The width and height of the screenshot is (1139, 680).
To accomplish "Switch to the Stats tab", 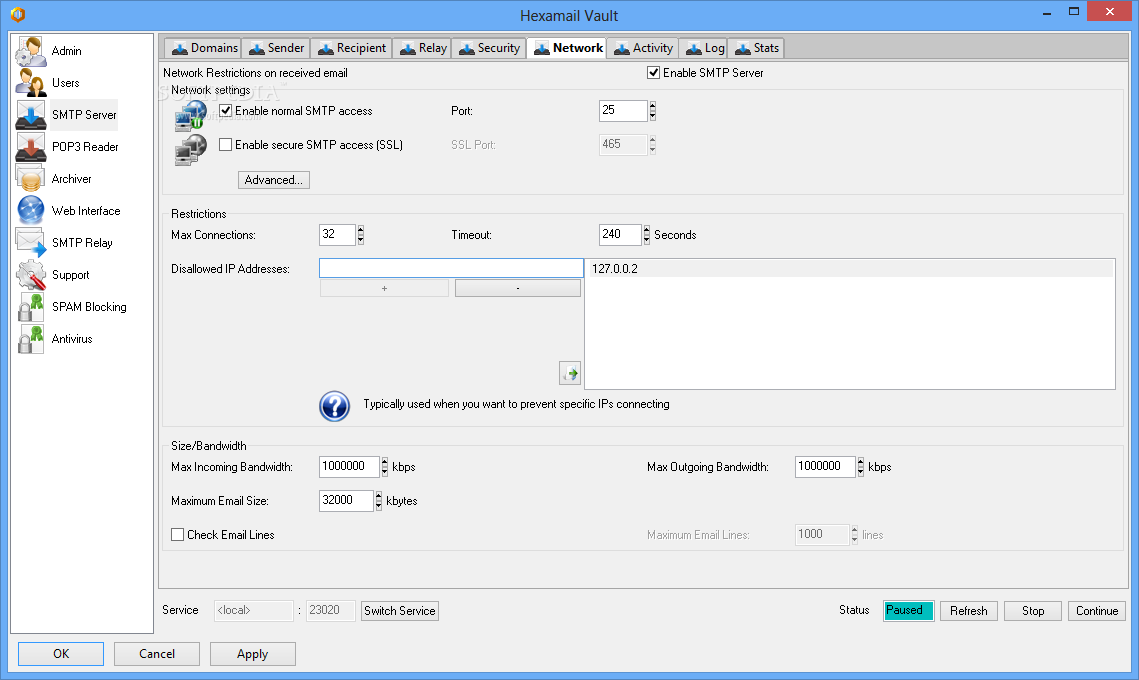I will click(756, 48).
